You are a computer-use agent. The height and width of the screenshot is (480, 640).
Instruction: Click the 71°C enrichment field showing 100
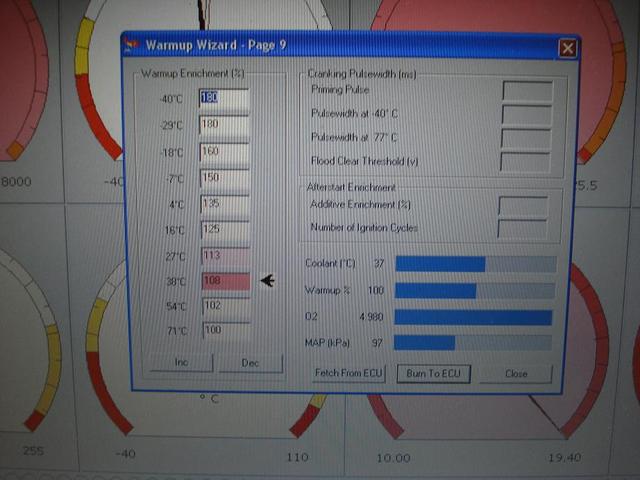pos(224,329)
